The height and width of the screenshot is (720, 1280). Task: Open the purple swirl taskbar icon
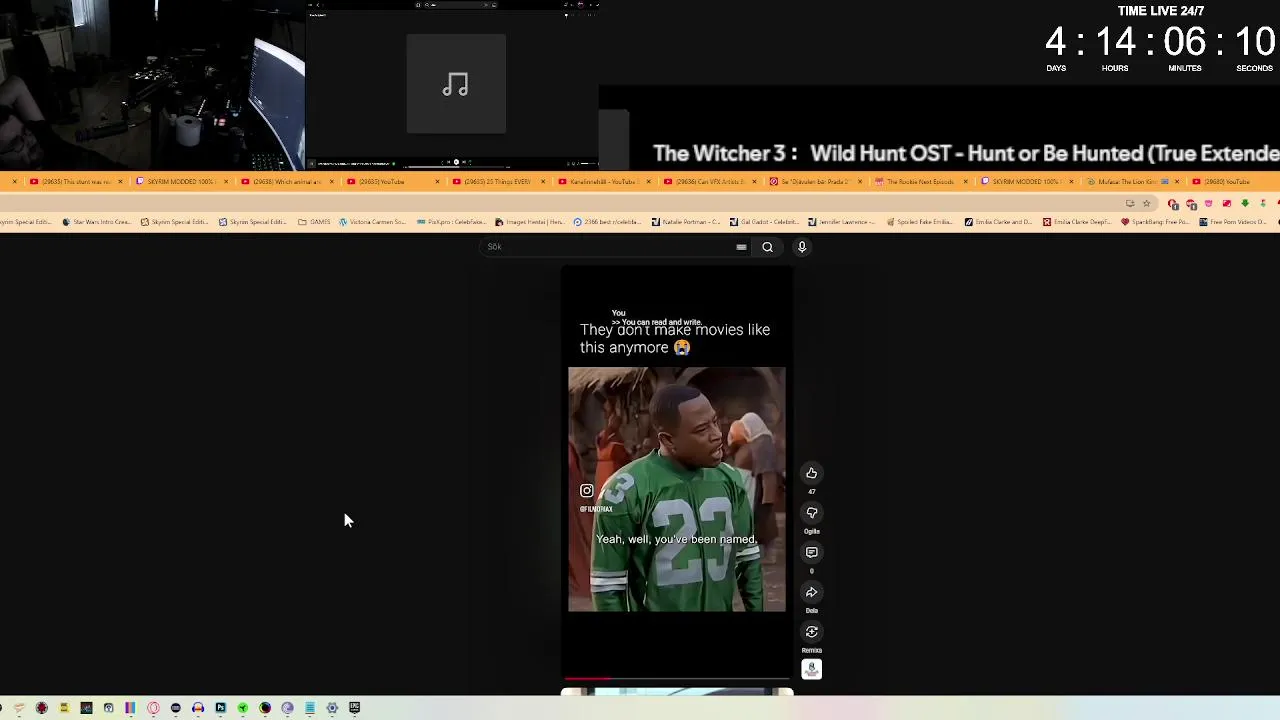tap(287, 708)
